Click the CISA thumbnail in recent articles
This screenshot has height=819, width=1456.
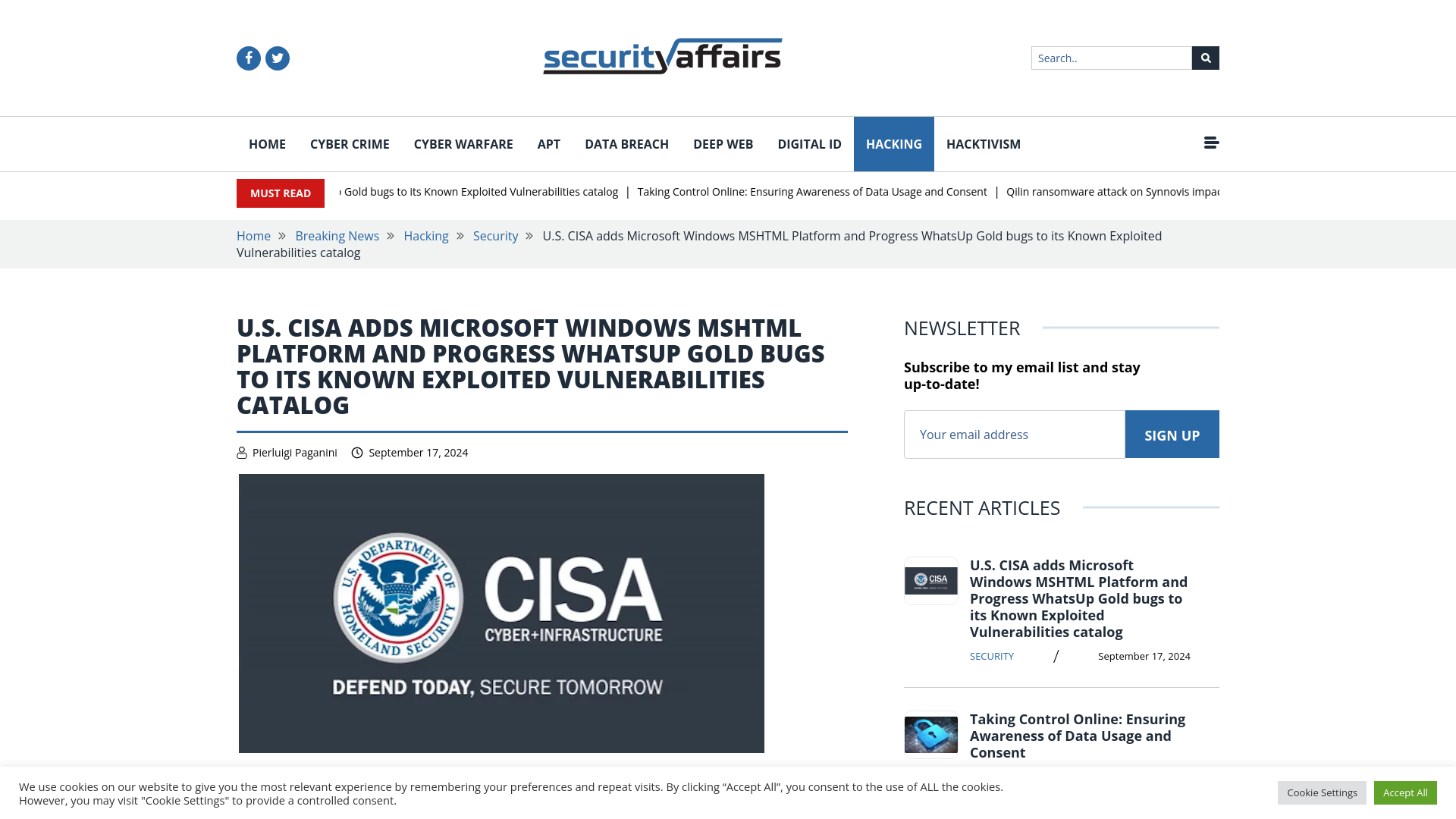point(931,580)
